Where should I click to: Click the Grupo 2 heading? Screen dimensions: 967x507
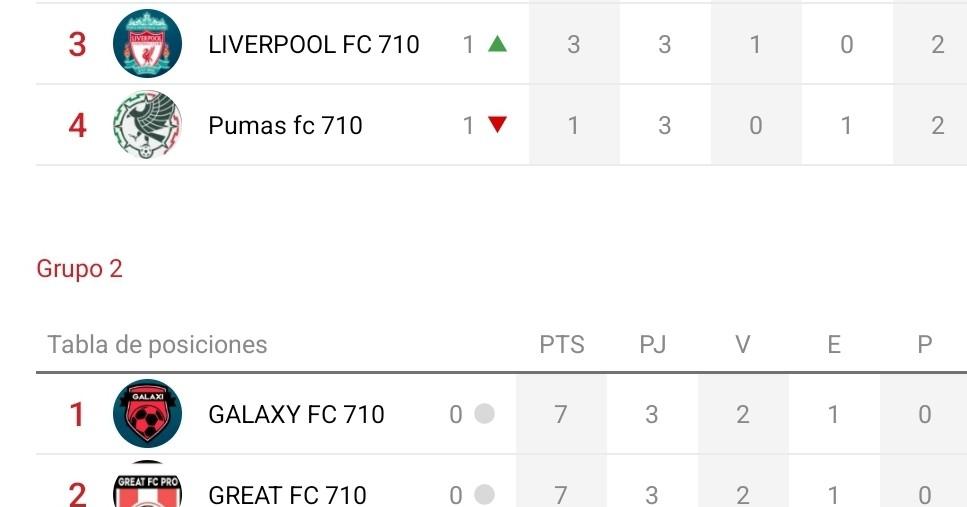click(79, 269)
